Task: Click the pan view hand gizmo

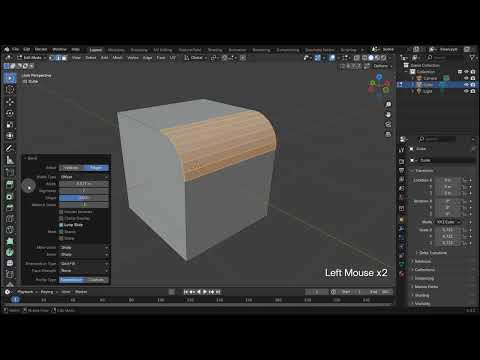Action: 388,114
